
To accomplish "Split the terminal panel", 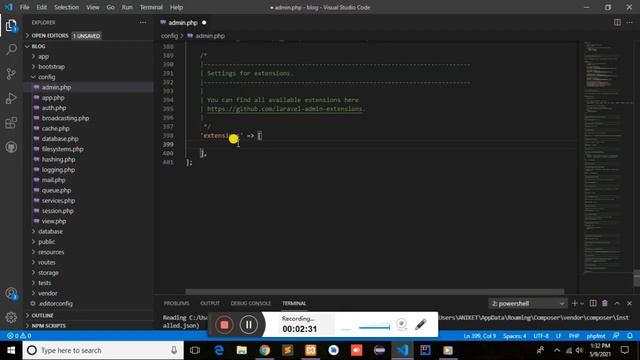I will click(593, 303).
